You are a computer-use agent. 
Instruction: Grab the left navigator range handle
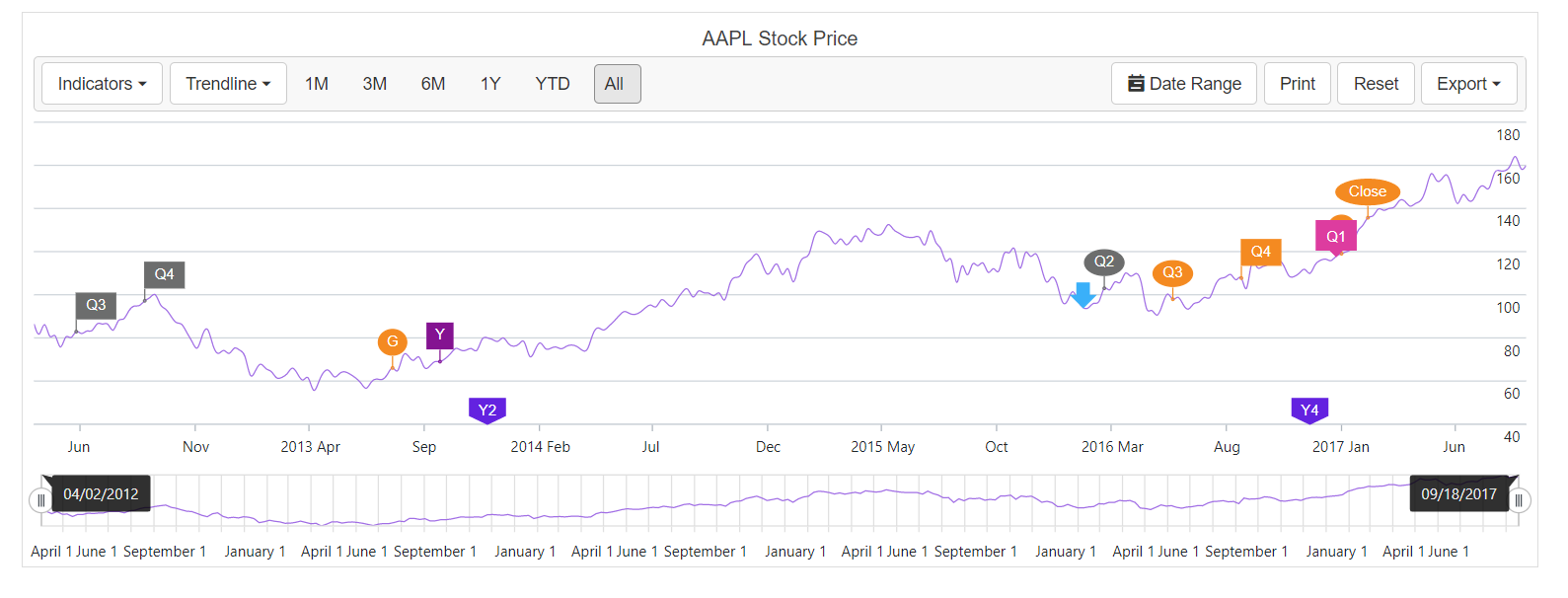click(x=40, y=500)
